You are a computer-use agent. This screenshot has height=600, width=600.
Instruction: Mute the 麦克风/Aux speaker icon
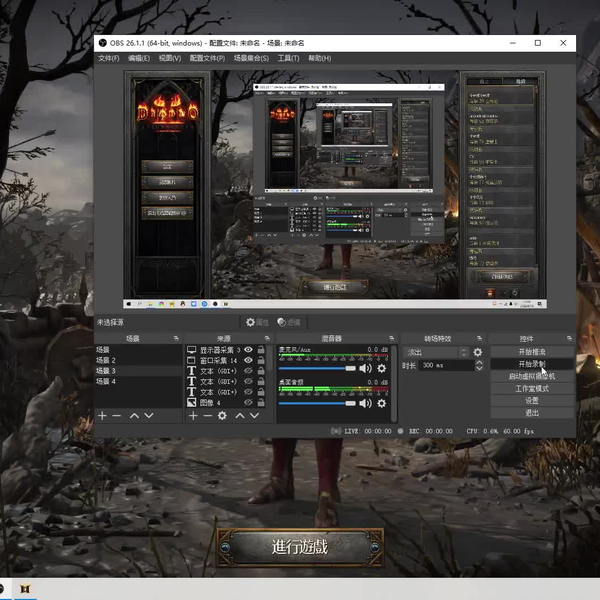(x=365, y=368)
